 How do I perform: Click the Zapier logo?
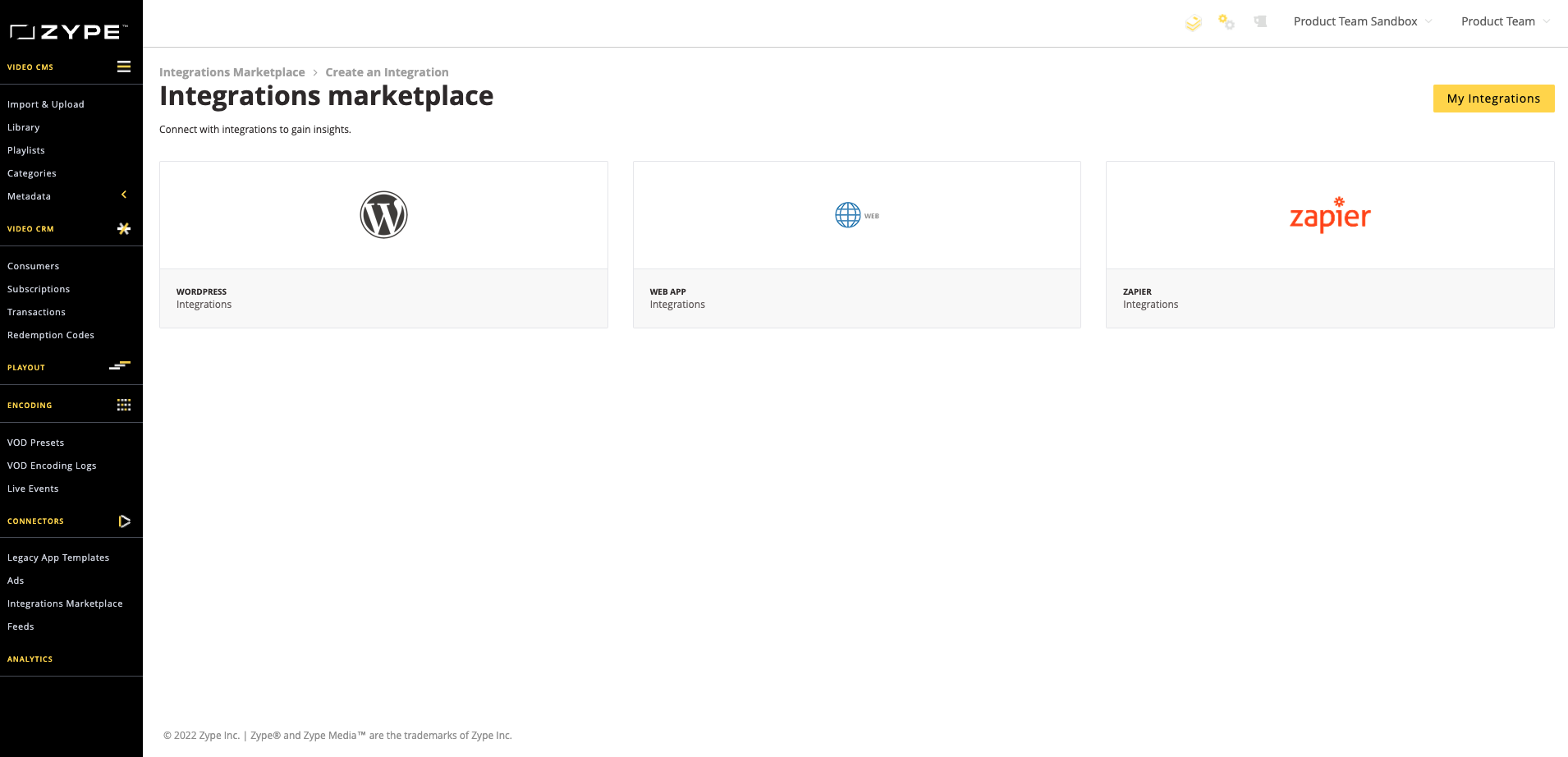[x=1330, y=215]
